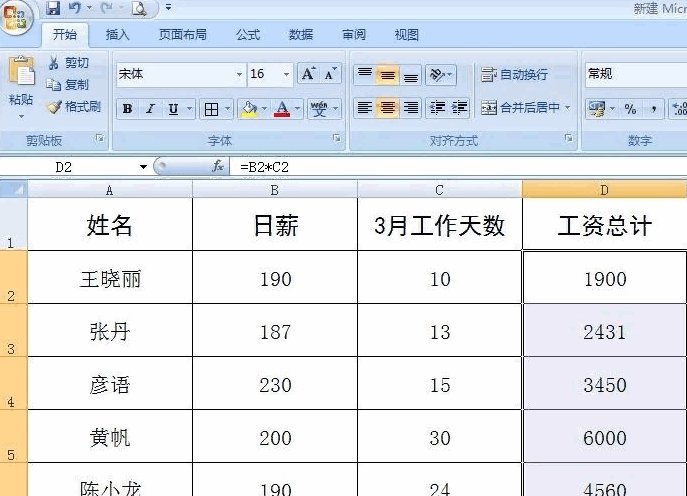Center text horizontally
Image resolution: width=687 pixels, height=496 pixels.
(387, 108)
